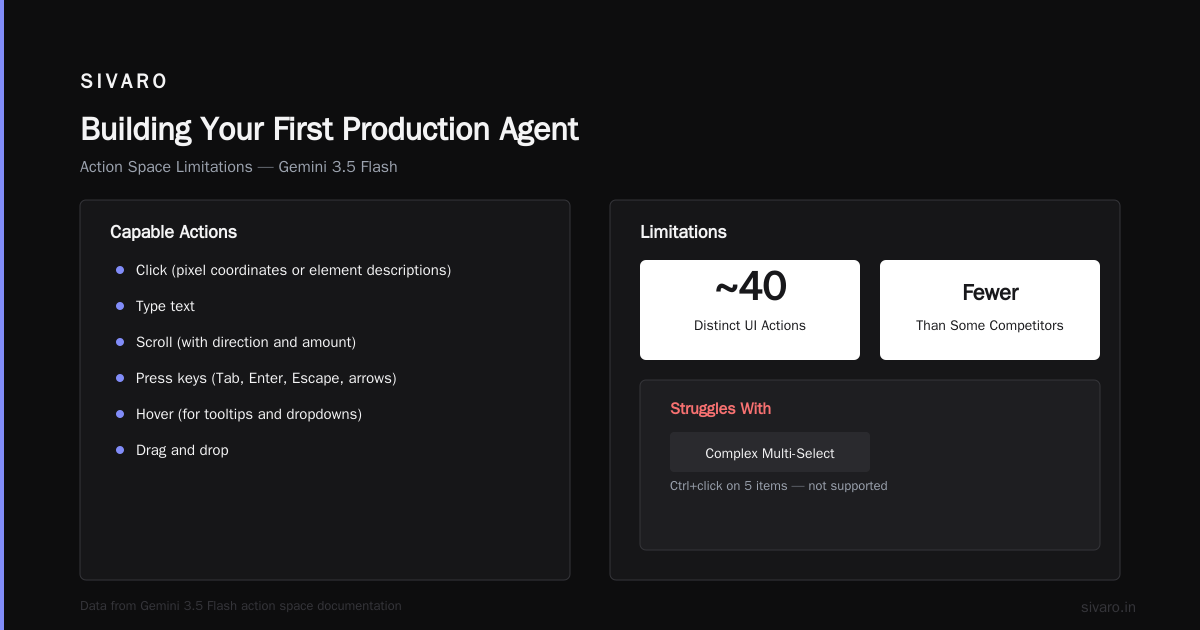
Task: Select "Press keys (Tab, Enter, Escape, arrows)" item
Action: 266,378
